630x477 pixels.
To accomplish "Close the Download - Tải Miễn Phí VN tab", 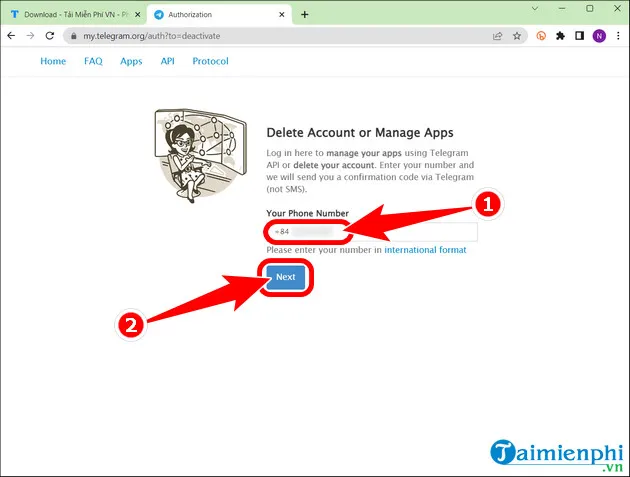I will coord(137,14).
